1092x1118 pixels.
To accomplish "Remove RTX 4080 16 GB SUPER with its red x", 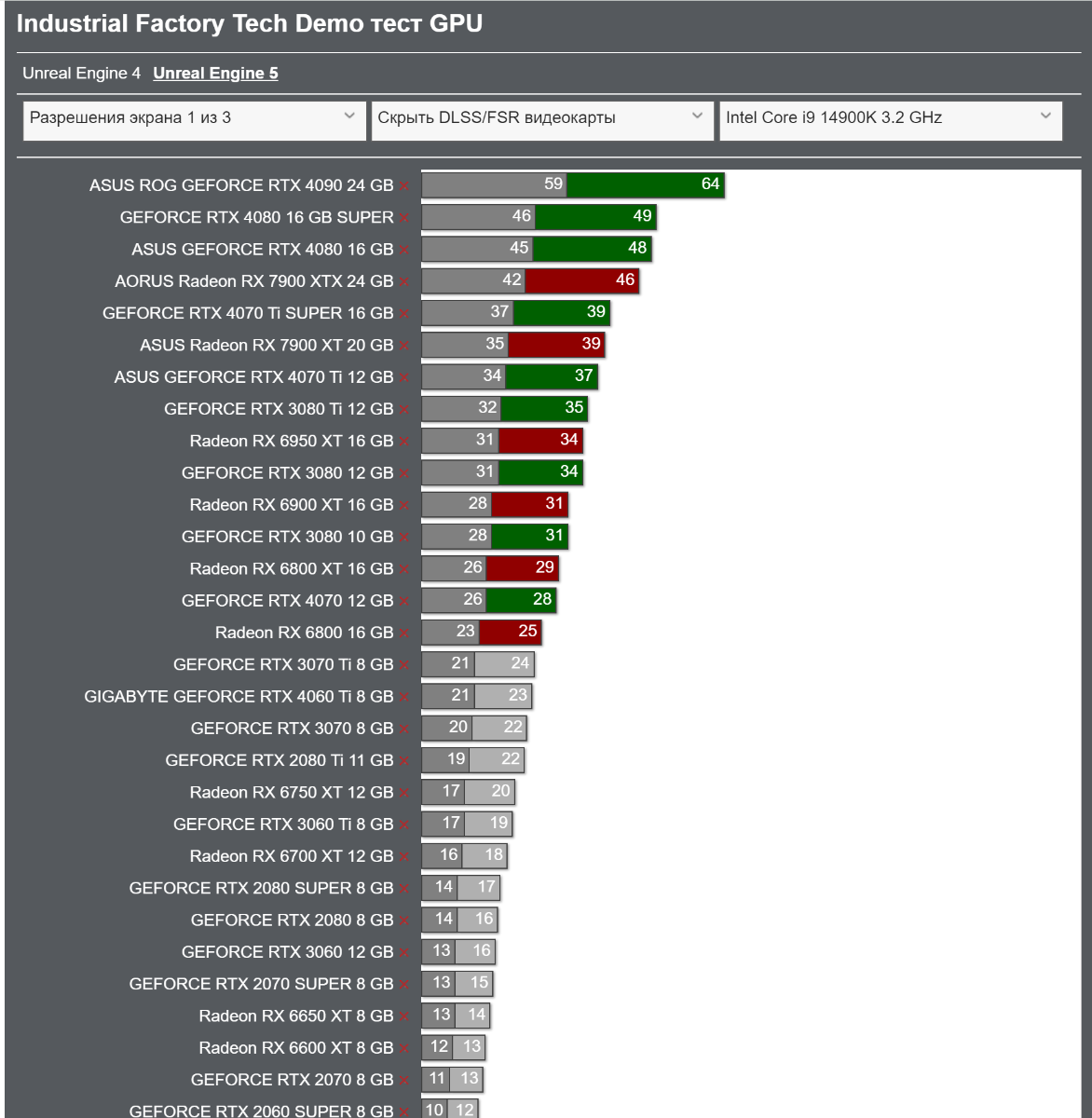I will pos(405,219).
